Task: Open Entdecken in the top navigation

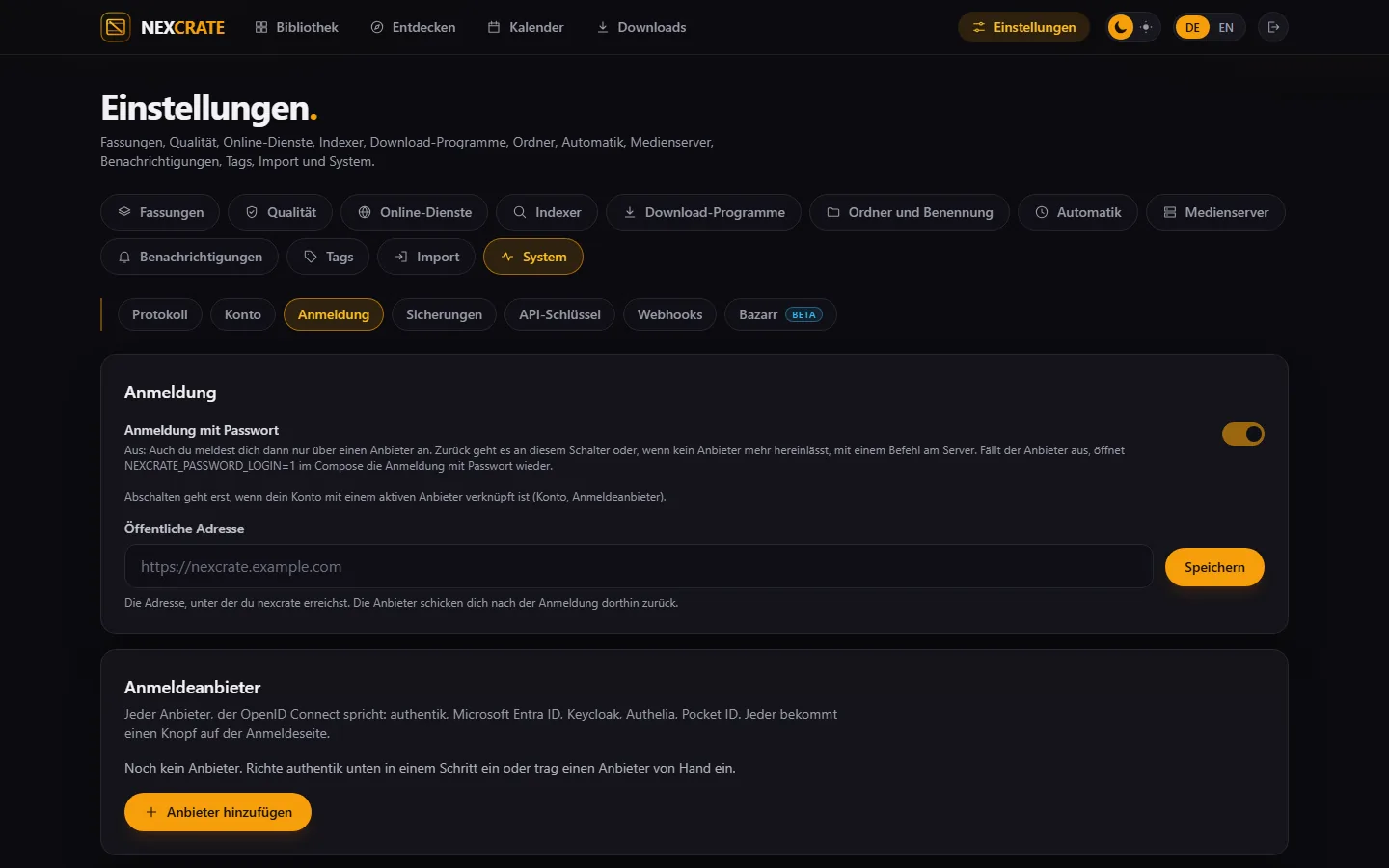Action: pos(413,27)
